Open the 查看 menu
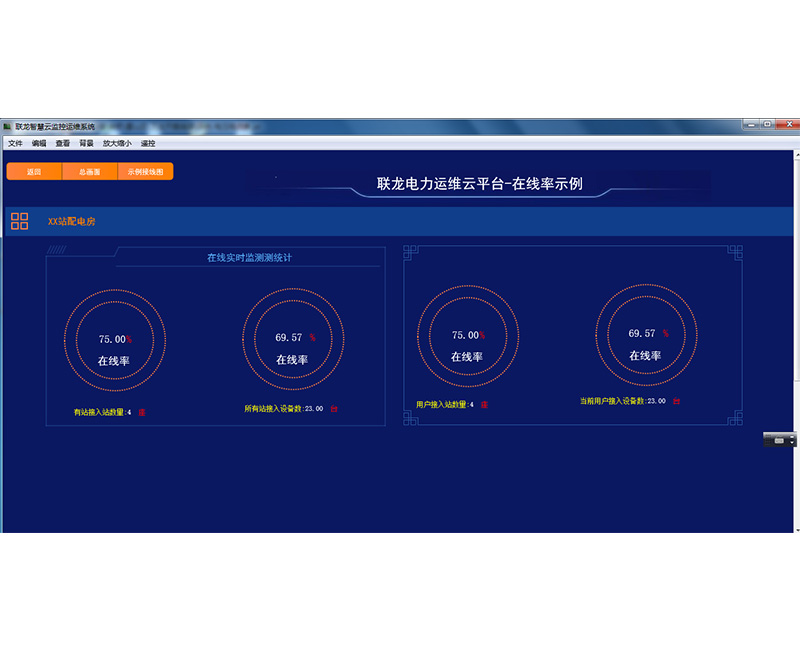 click(x=63, y=144)
